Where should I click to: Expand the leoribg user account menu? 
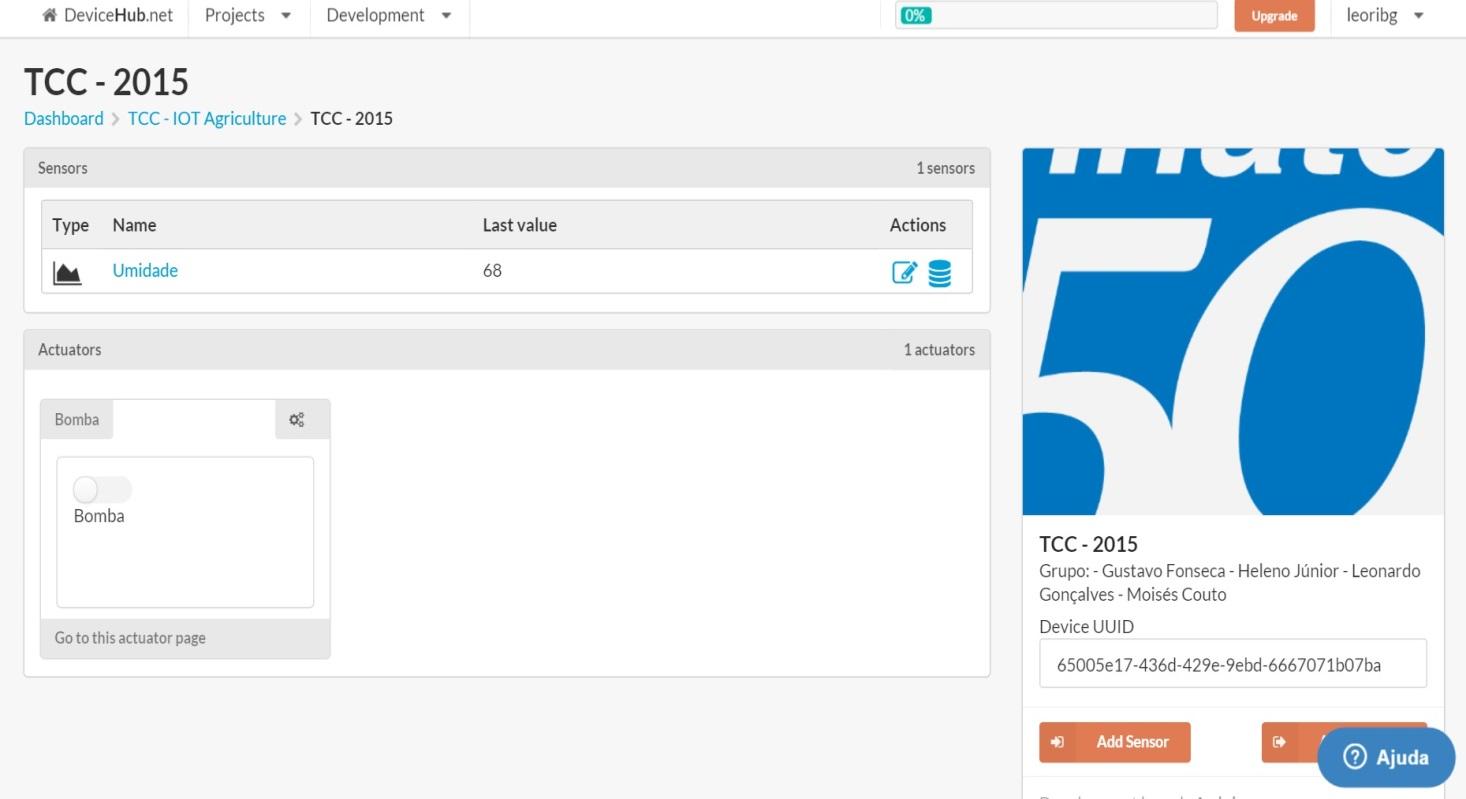pos(1385,16)
